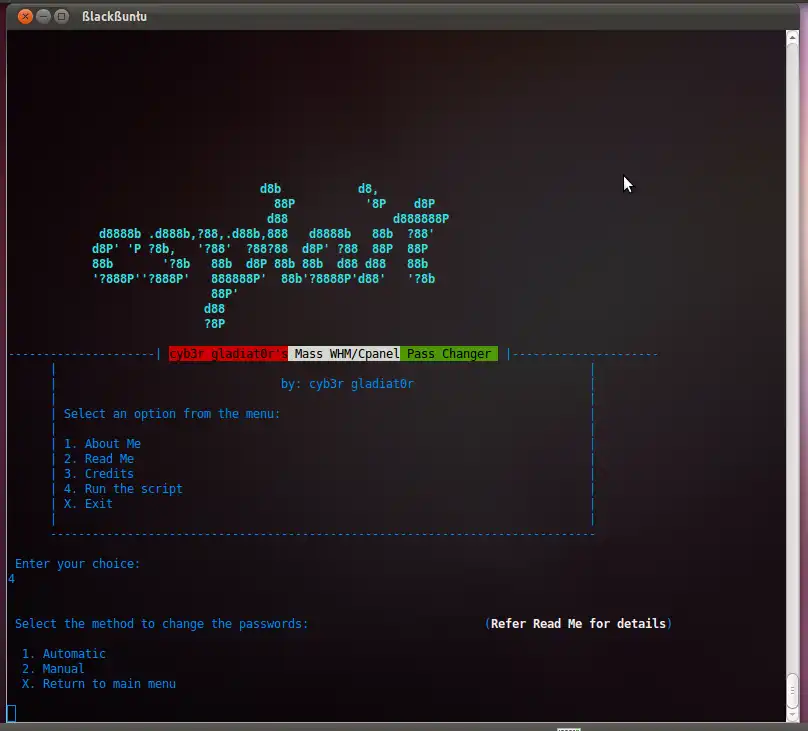Image resolution: width=808 pixels, height=731 pixels.
Task: Click the '1. Automatic' option line
Action: point(64,653)
